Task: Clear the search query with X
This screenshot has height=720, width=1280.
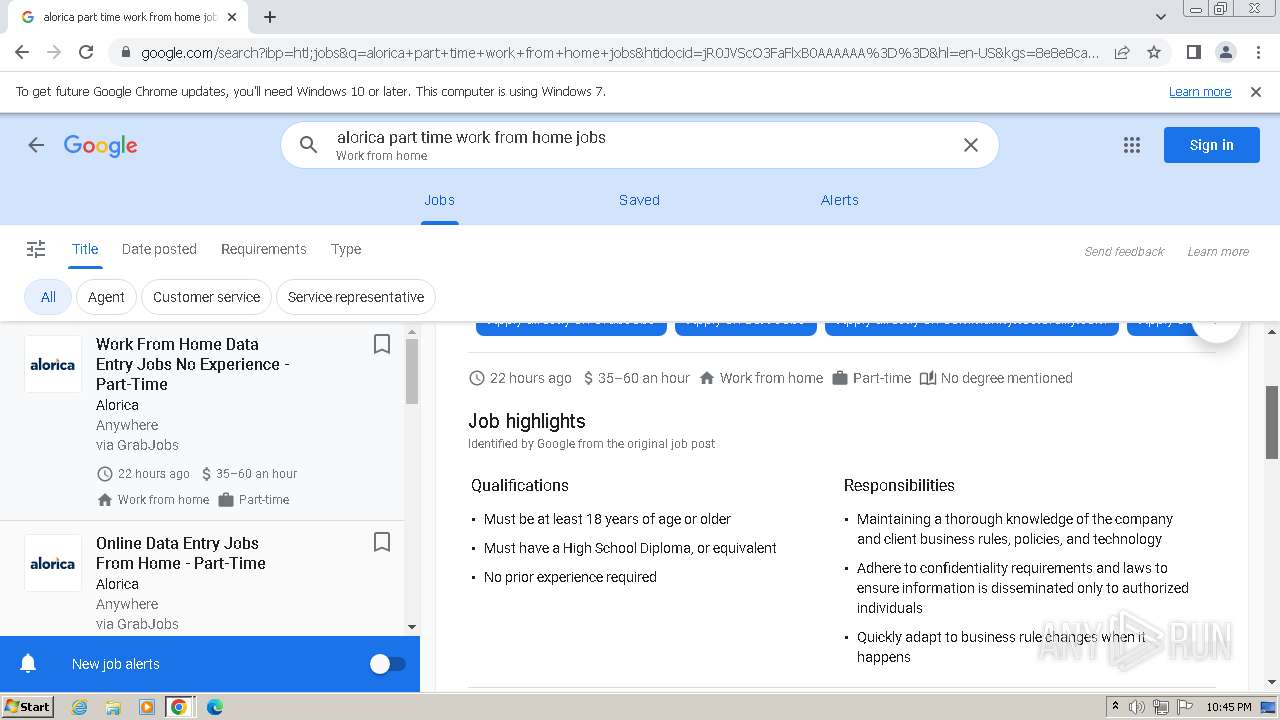Action: tap(970, 145)
